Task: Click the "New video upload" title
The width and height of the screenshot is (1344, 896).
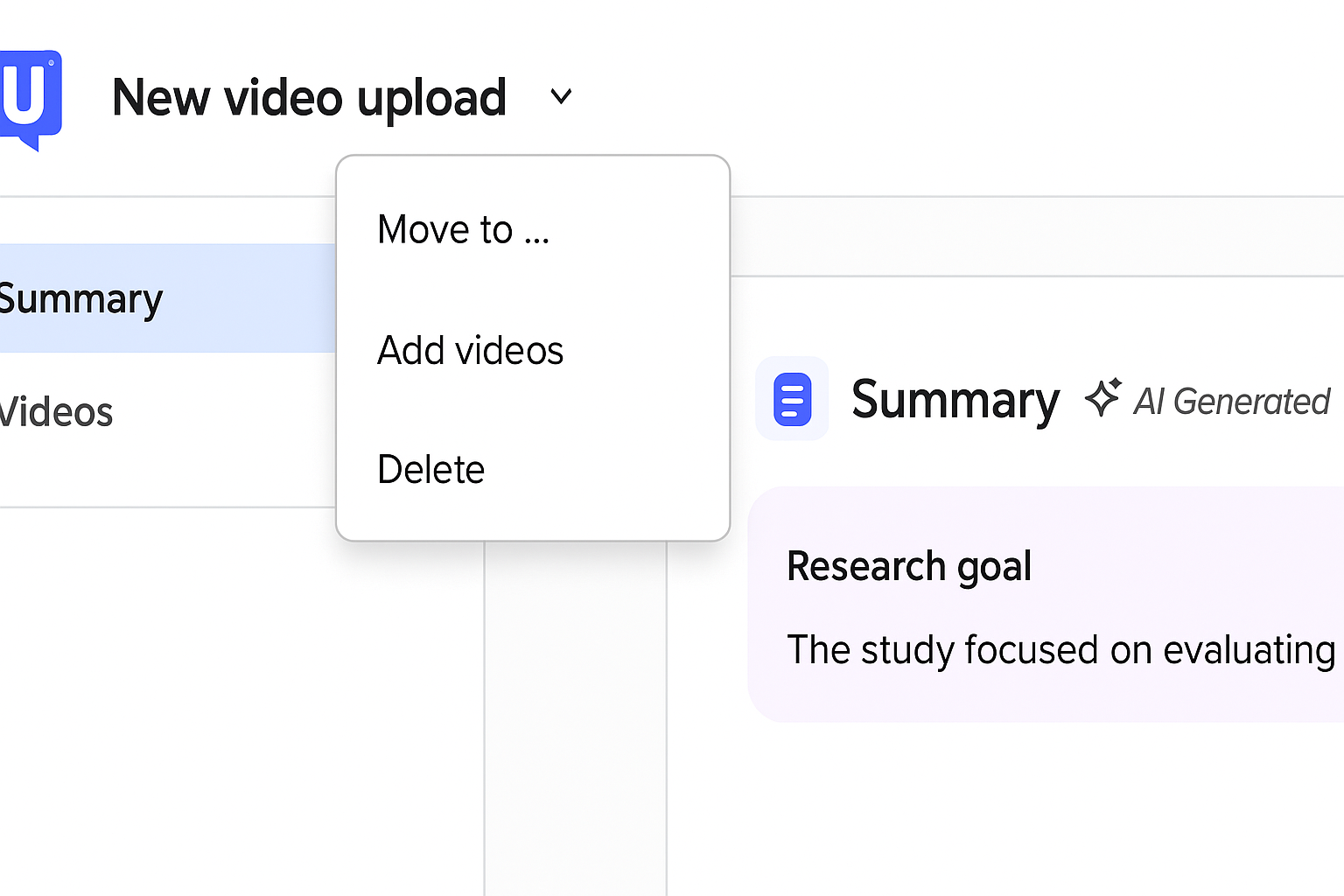Action: pos(309,97)
